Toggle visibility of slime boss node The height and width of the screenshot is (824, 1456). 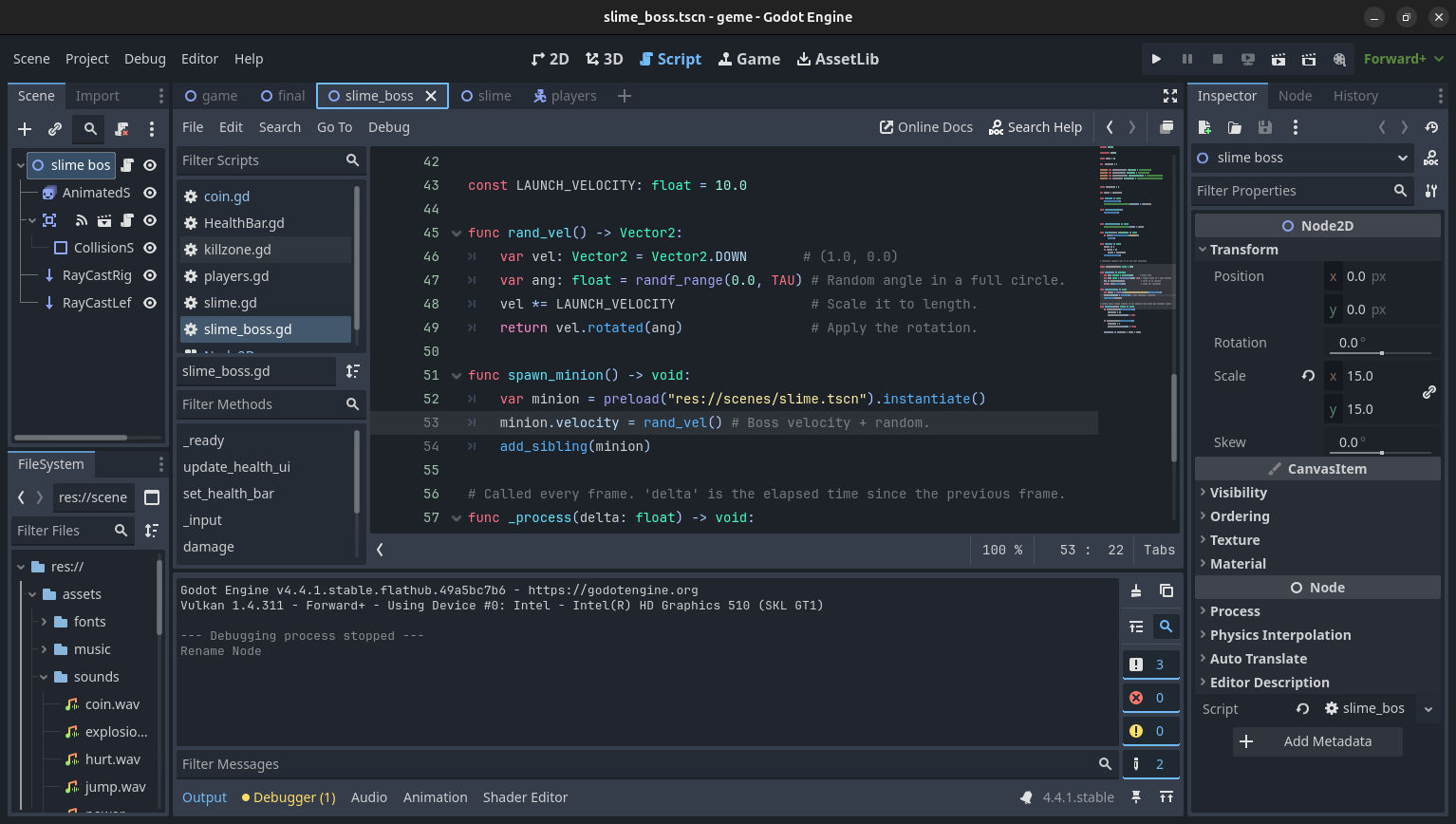[x=150, y=165]
